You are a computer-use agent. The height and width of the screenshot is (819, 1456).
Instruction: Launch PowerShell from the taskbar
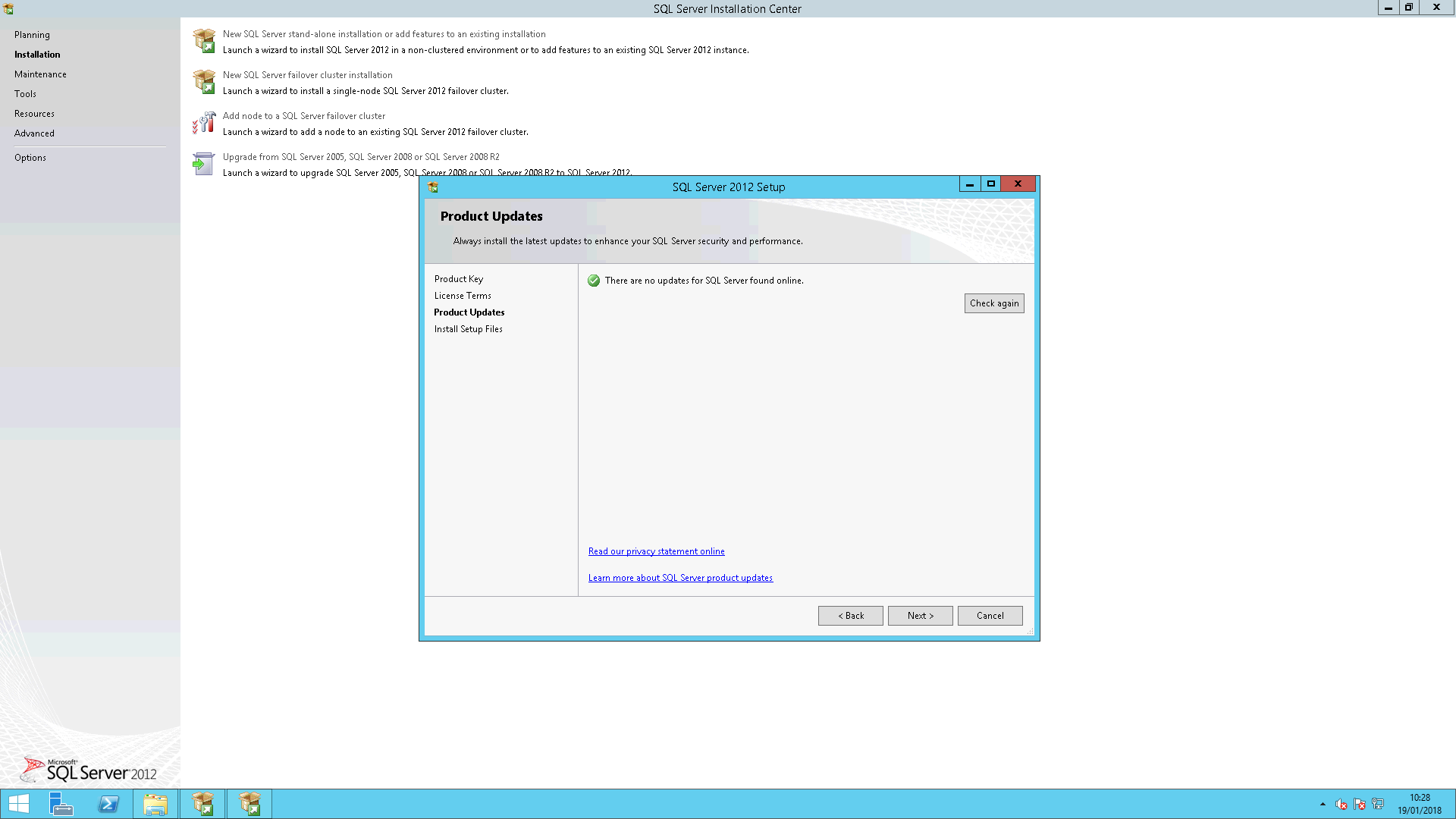pos(108,804)
